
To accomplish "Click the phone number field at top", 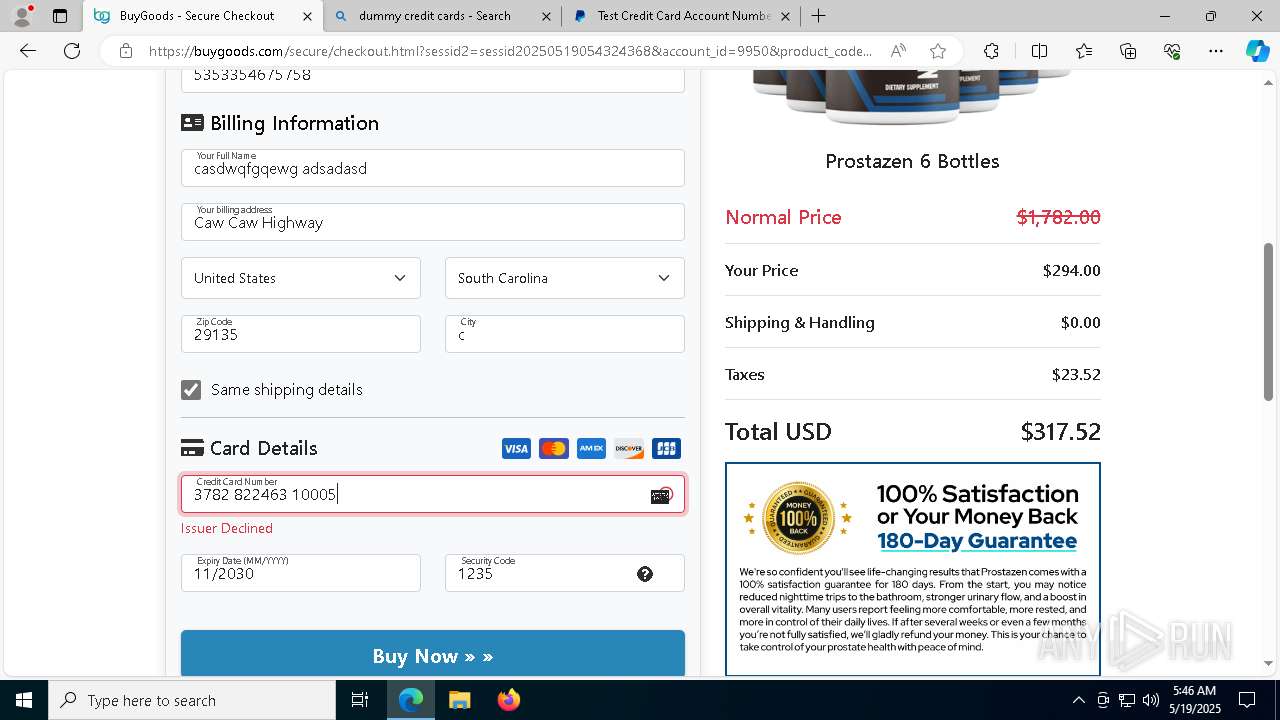I will click(433, 80).
